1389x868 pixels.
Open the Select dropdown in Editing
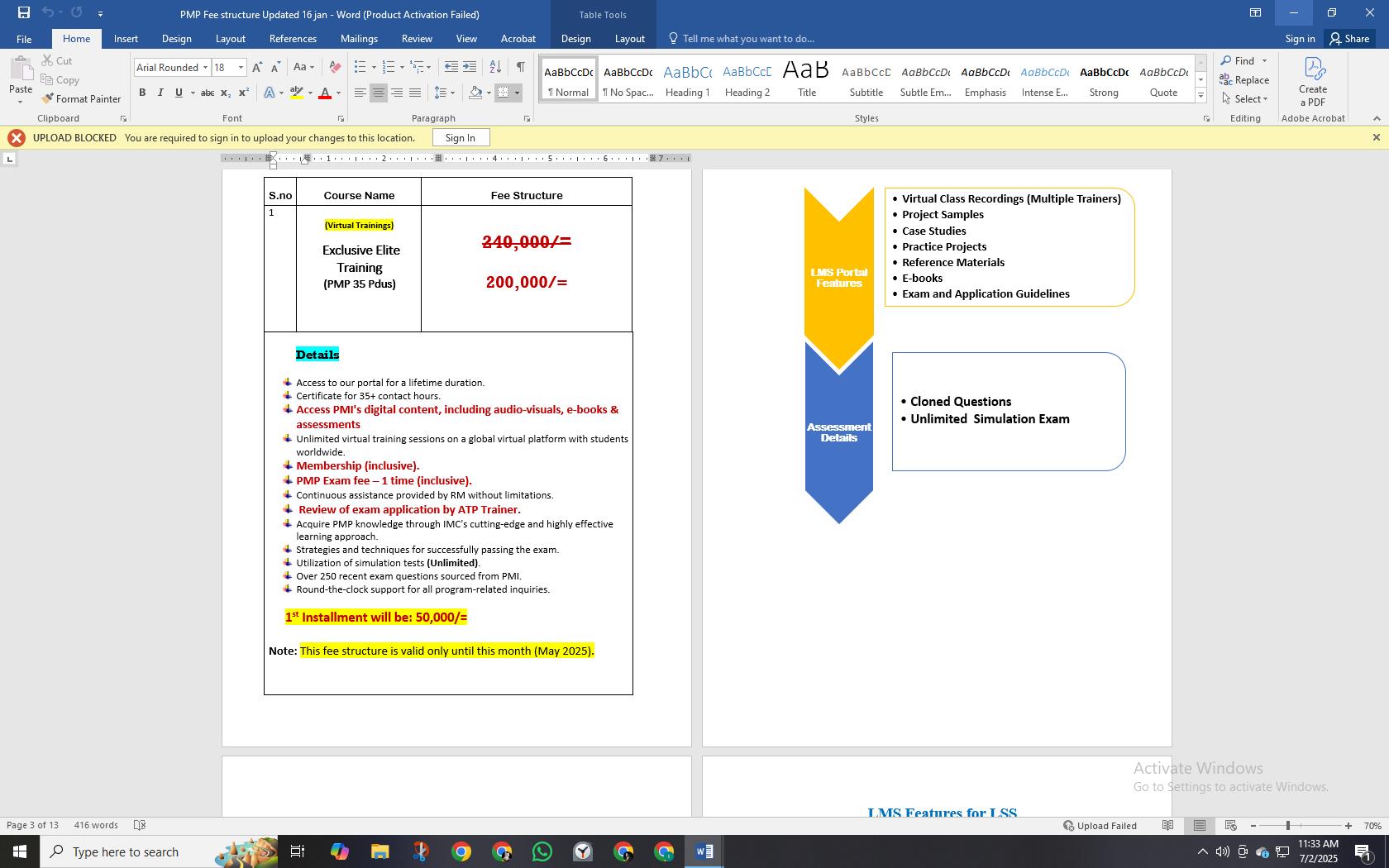click(1245, 98)
